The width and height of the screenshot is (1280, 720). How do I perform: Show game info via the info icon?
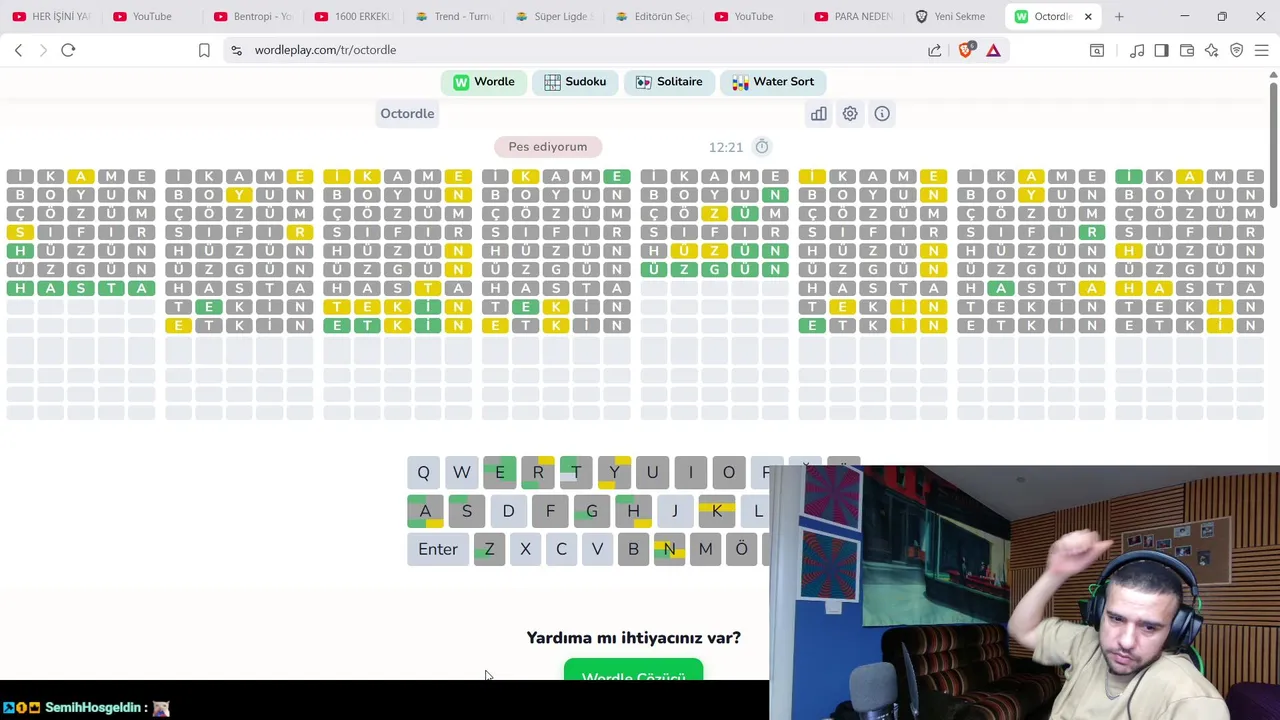coord(882,114)
